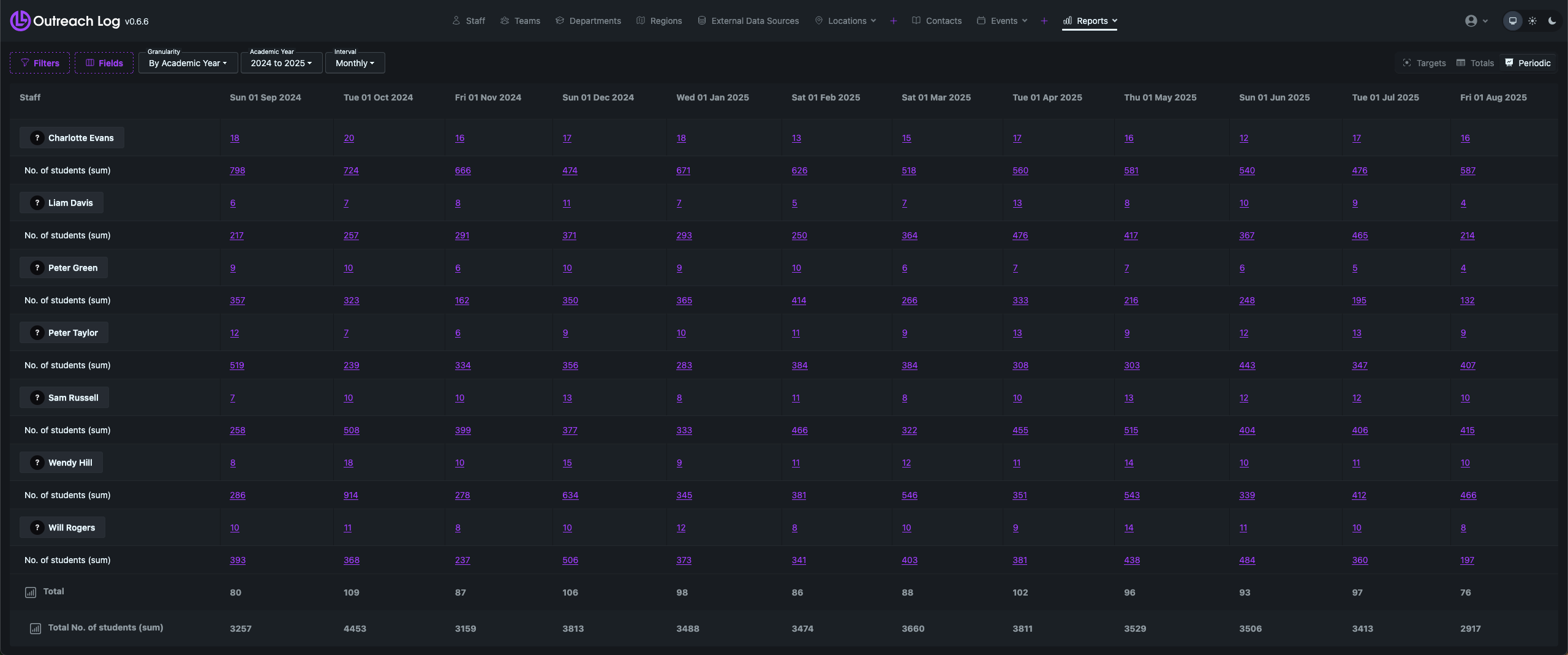Switch to the Totals view tab

pos(1476,63)
